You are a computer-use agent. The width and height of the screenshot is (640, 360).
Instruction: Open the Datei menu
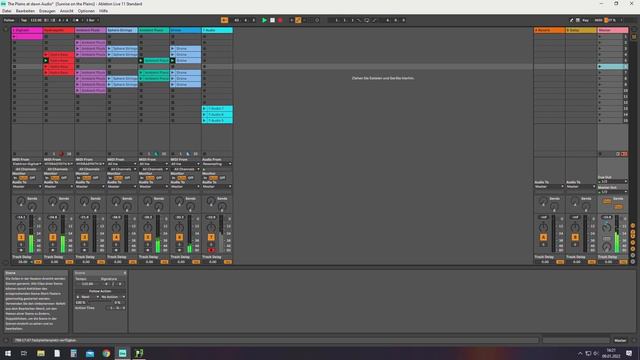(x=7, y=11)
